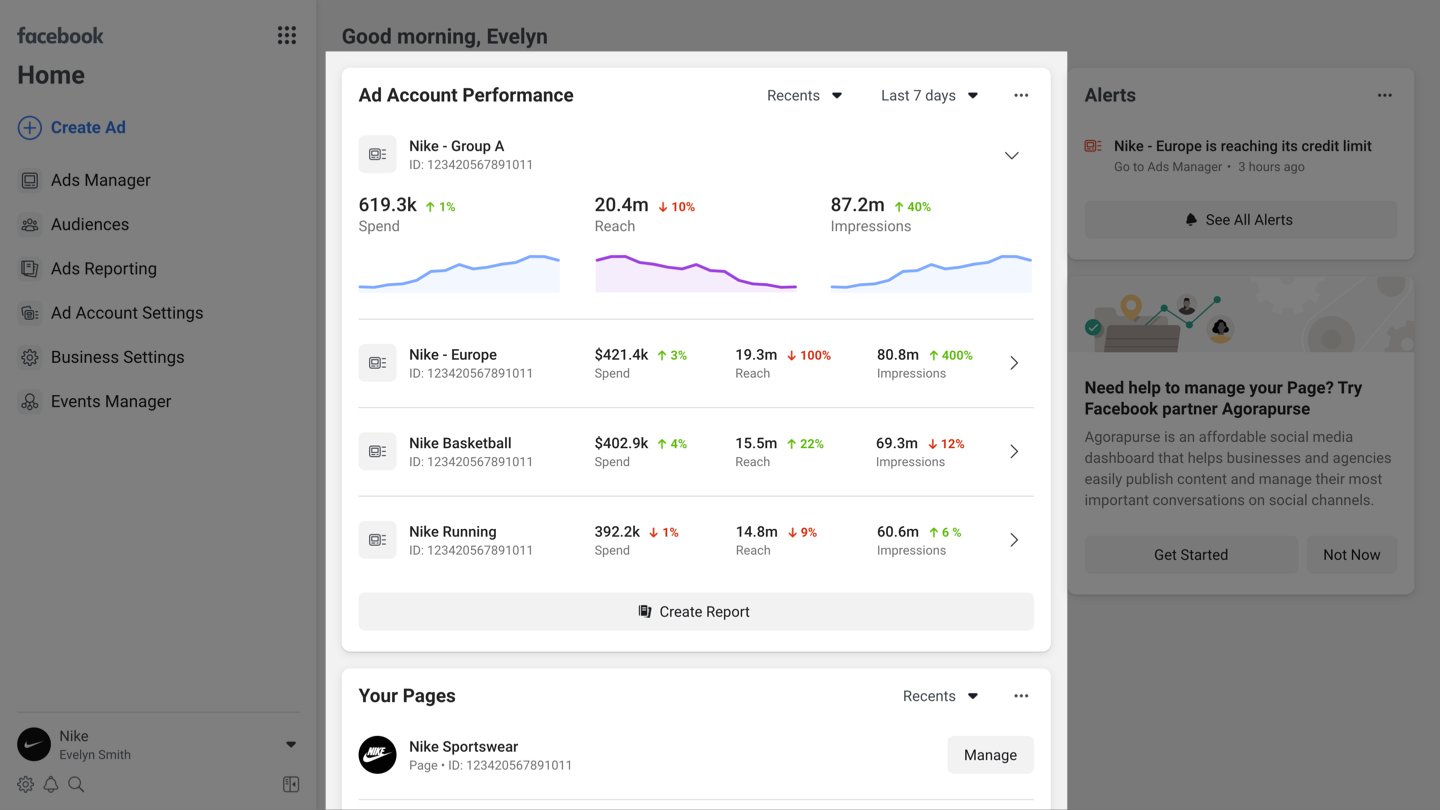Toggle the sidebar collapse panel icon

(291, 784)
